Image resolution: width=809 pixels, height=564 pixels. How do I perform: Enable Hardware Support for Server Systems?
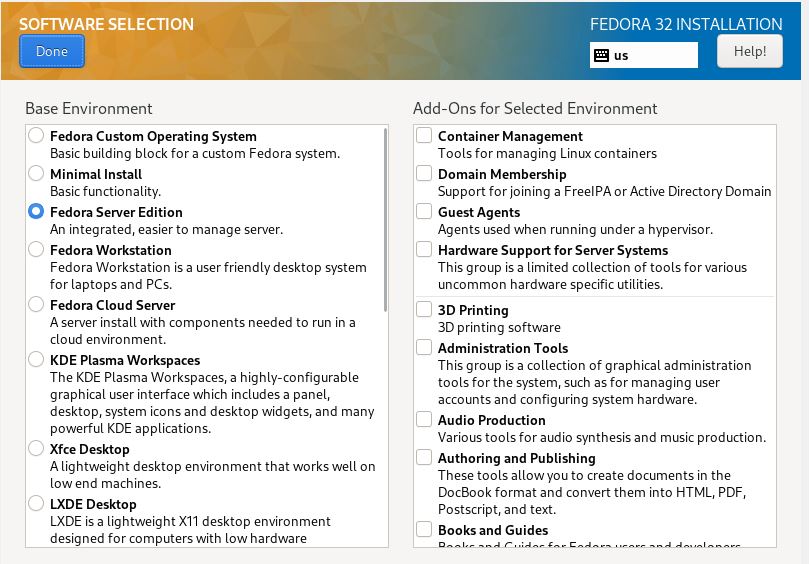(424, 249)
